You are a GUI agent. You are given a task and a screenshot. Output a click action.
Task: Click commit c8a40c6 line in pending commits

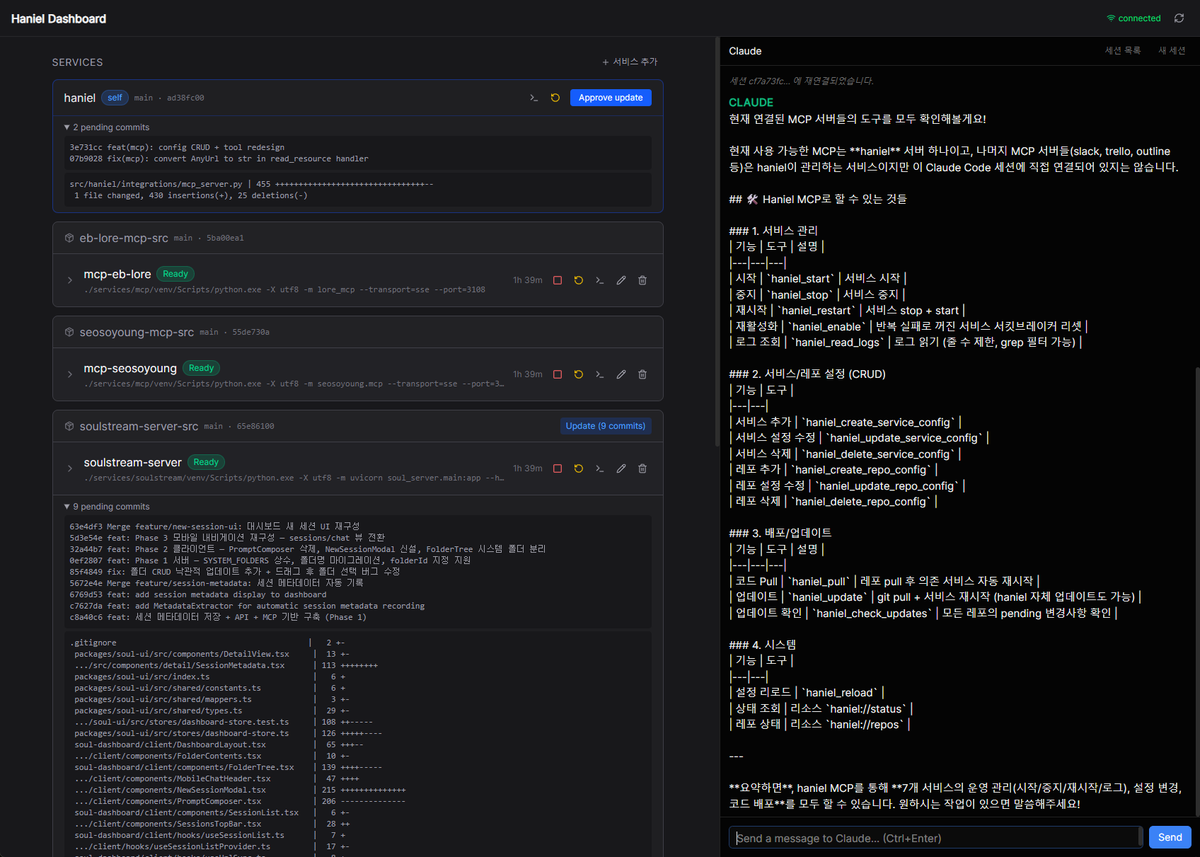click(218, 617)
